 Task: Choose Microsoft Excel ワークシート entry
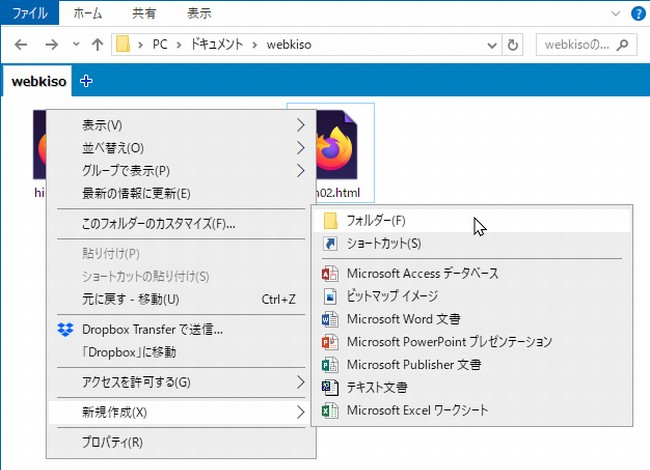(416, 410)
